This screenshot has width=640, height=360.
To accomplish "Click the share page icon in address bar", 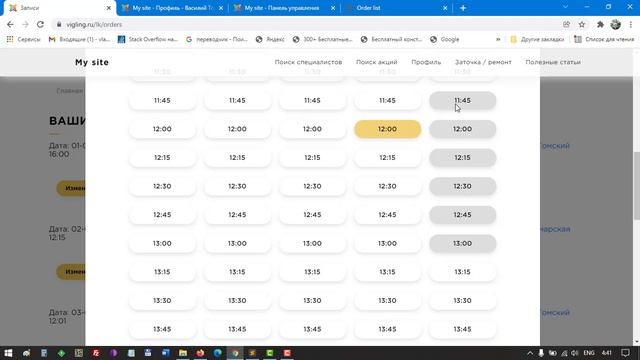I will [567, 24].
